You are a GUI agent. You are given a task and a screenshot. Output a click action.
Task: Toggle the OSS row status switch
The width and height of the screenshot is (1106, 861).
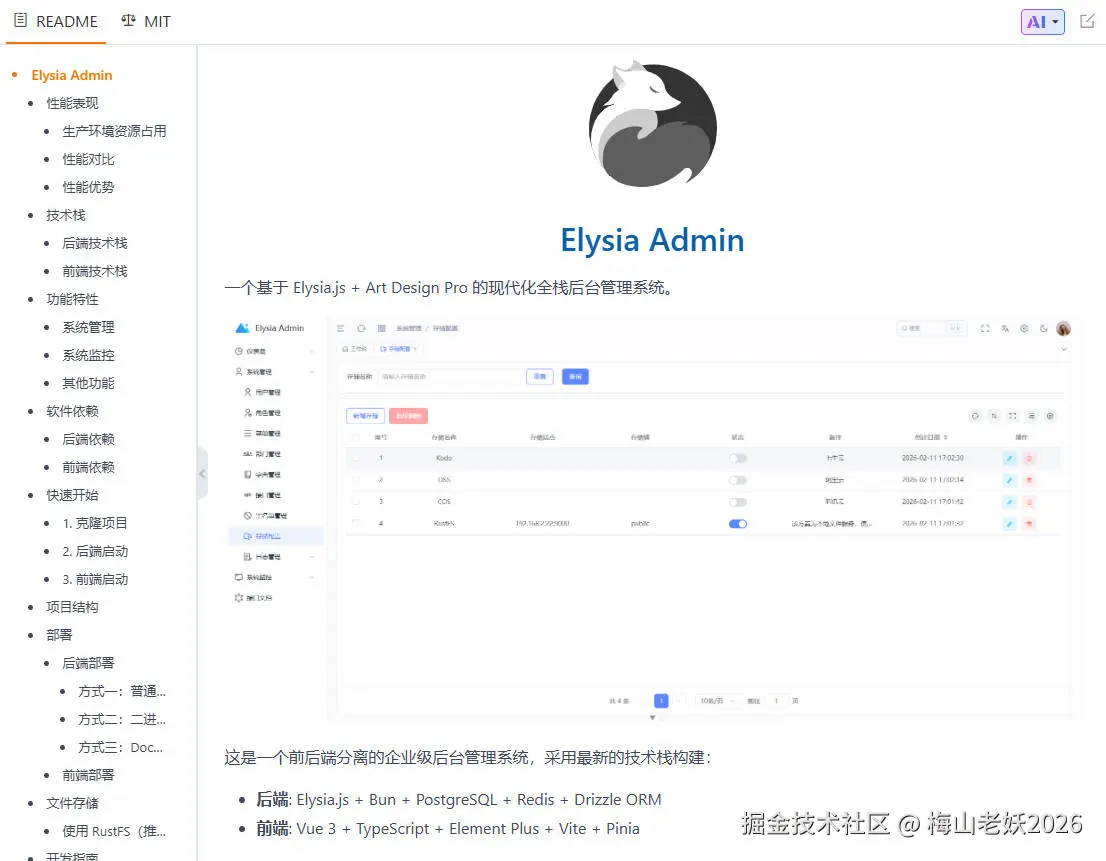pos(738,480)
